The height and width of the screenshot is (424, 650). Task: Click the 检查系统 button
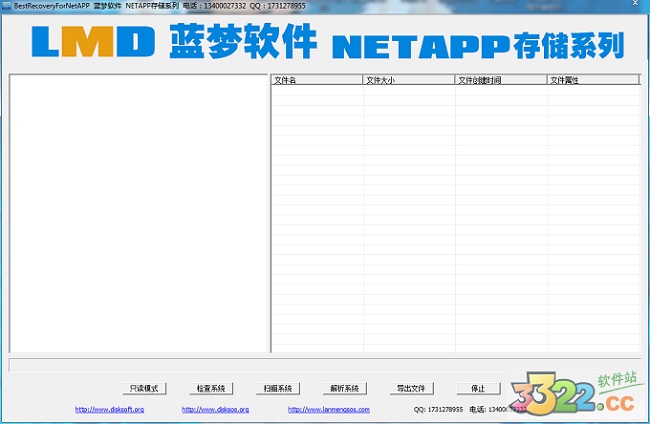coord(211,388)
